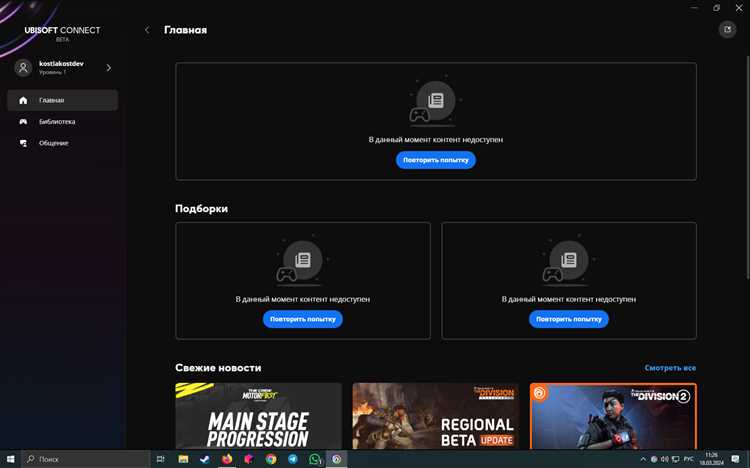Open the Смотреть все link
Screen dimensions: 750x468
(670, 368)
